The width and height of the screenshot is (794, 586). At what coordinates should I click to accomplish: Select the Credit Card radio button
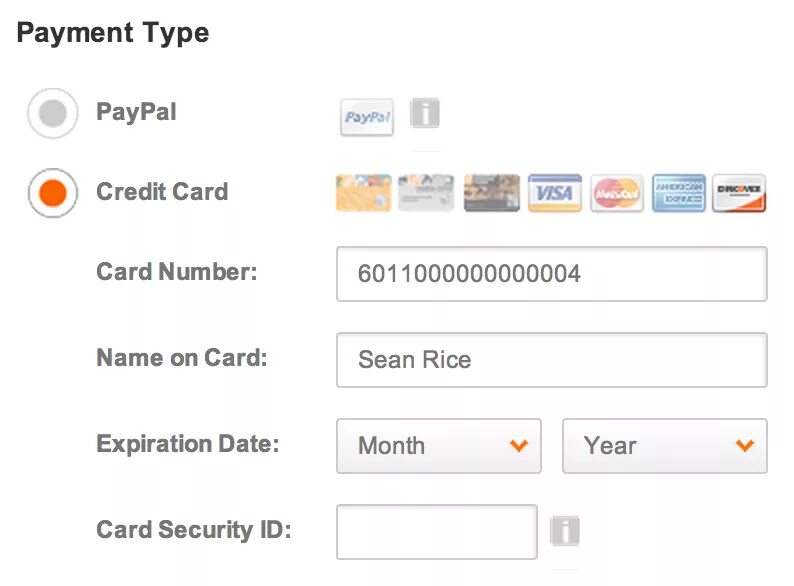click(52, 193)
